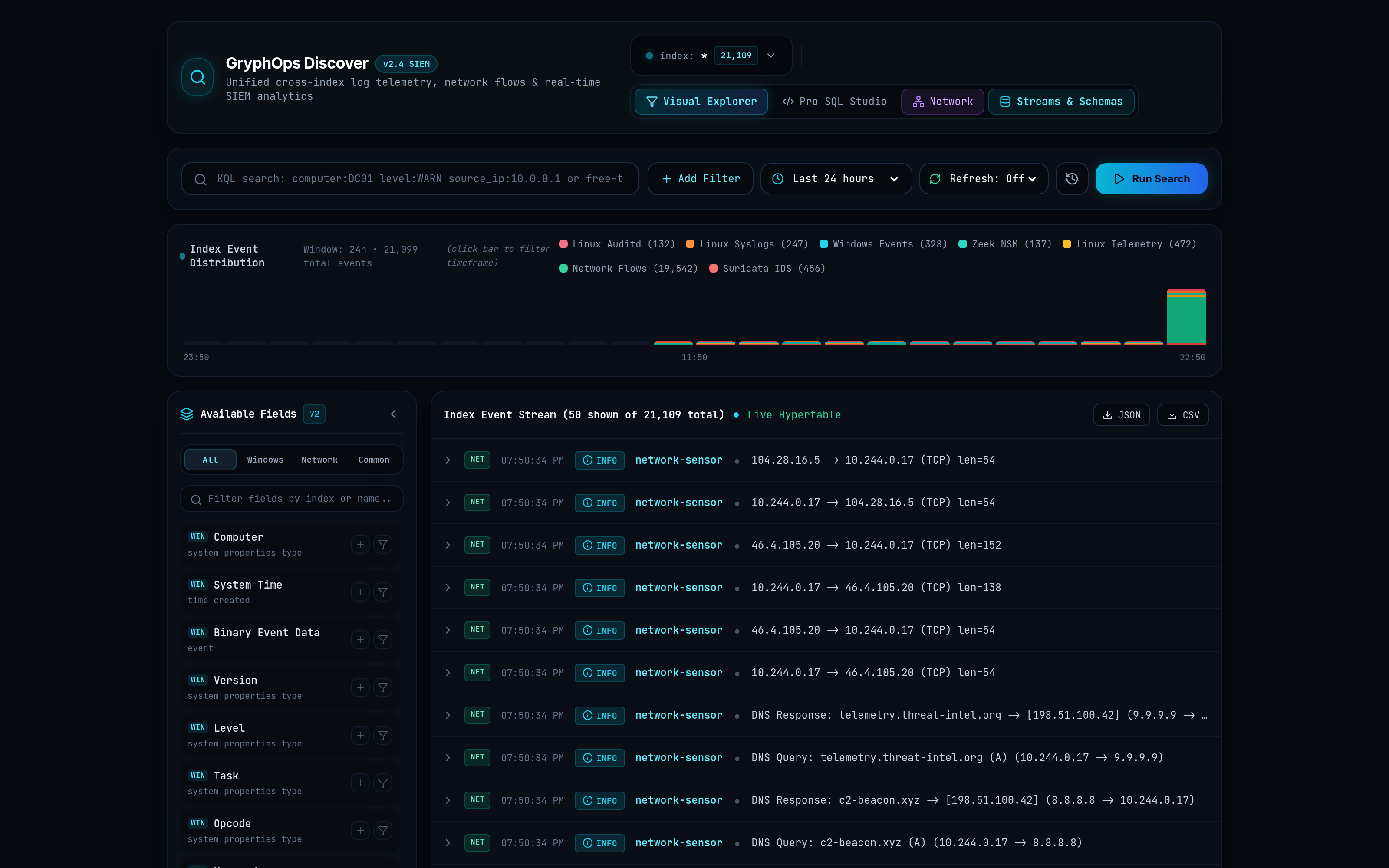This screenshot has width=1389, height=868.
Task: Export the event stream as JSON
Action: [x=1121, y=415]
